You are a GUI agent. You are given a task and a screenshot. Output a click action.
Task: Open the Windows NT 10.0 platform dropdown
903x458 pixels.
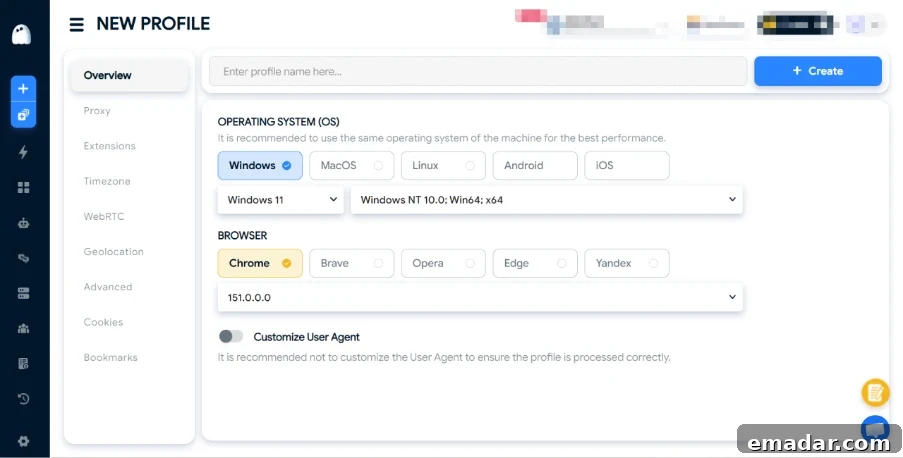coord(547,200)
